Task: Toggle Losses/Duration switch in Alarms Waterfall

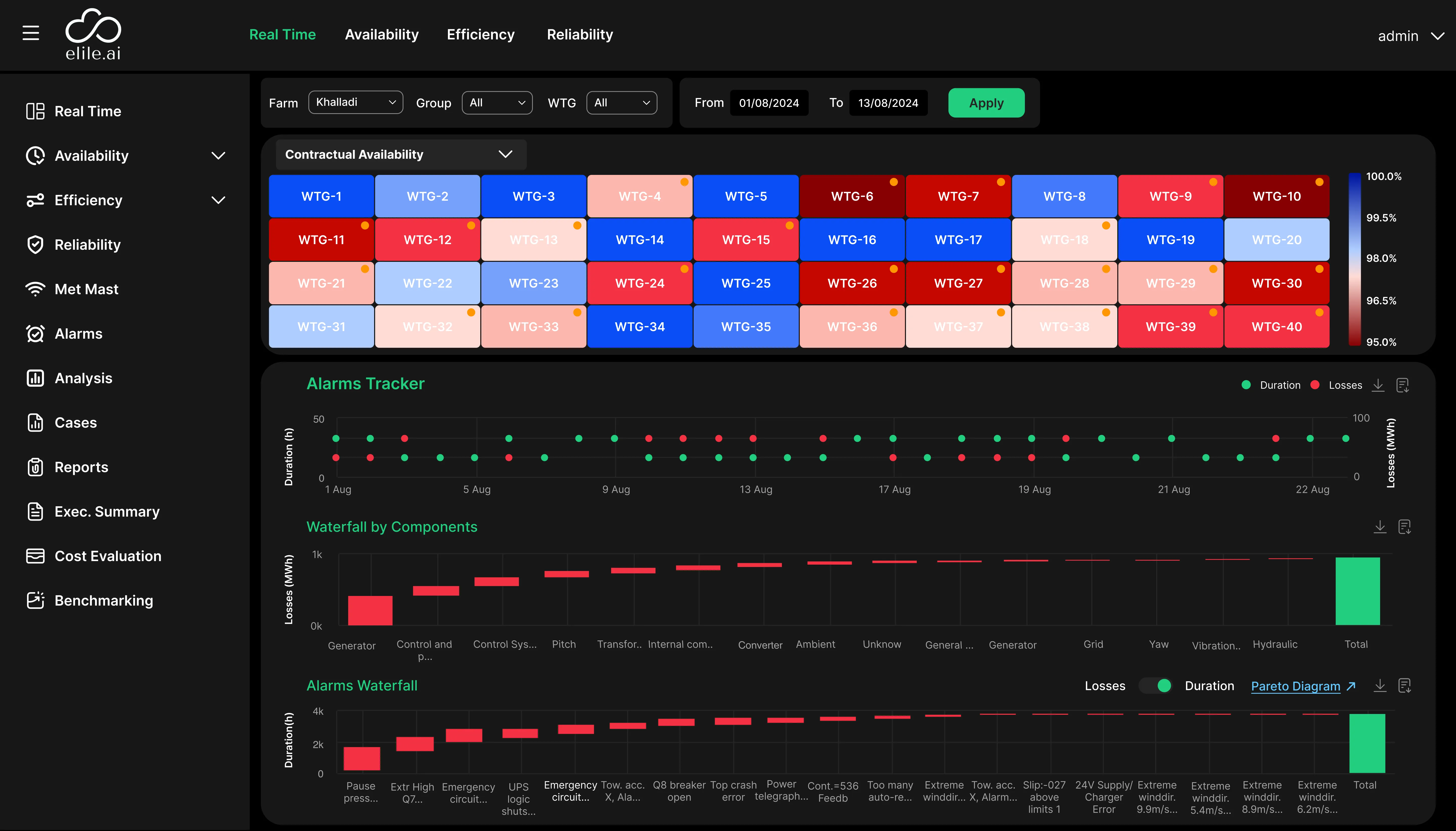Action: tap(1155, 685)
